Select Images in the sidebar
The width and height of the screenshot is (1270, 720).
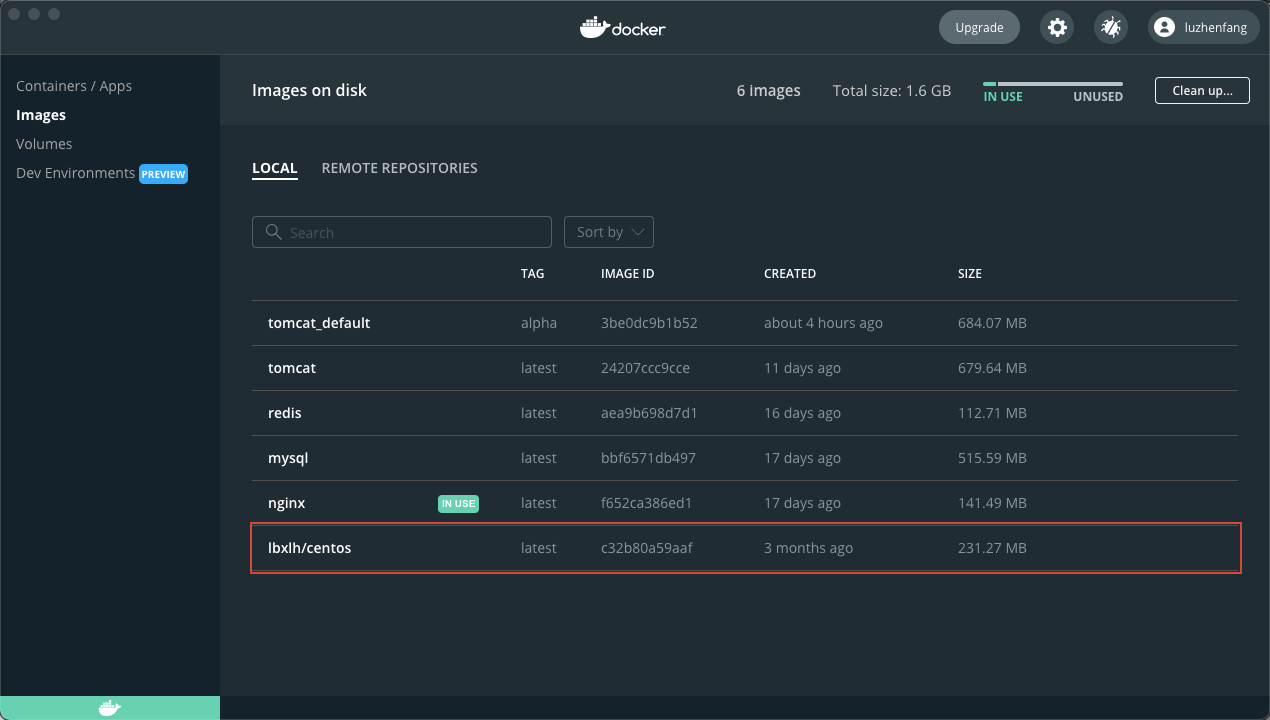pyautogui.click(x=41, y=115)
